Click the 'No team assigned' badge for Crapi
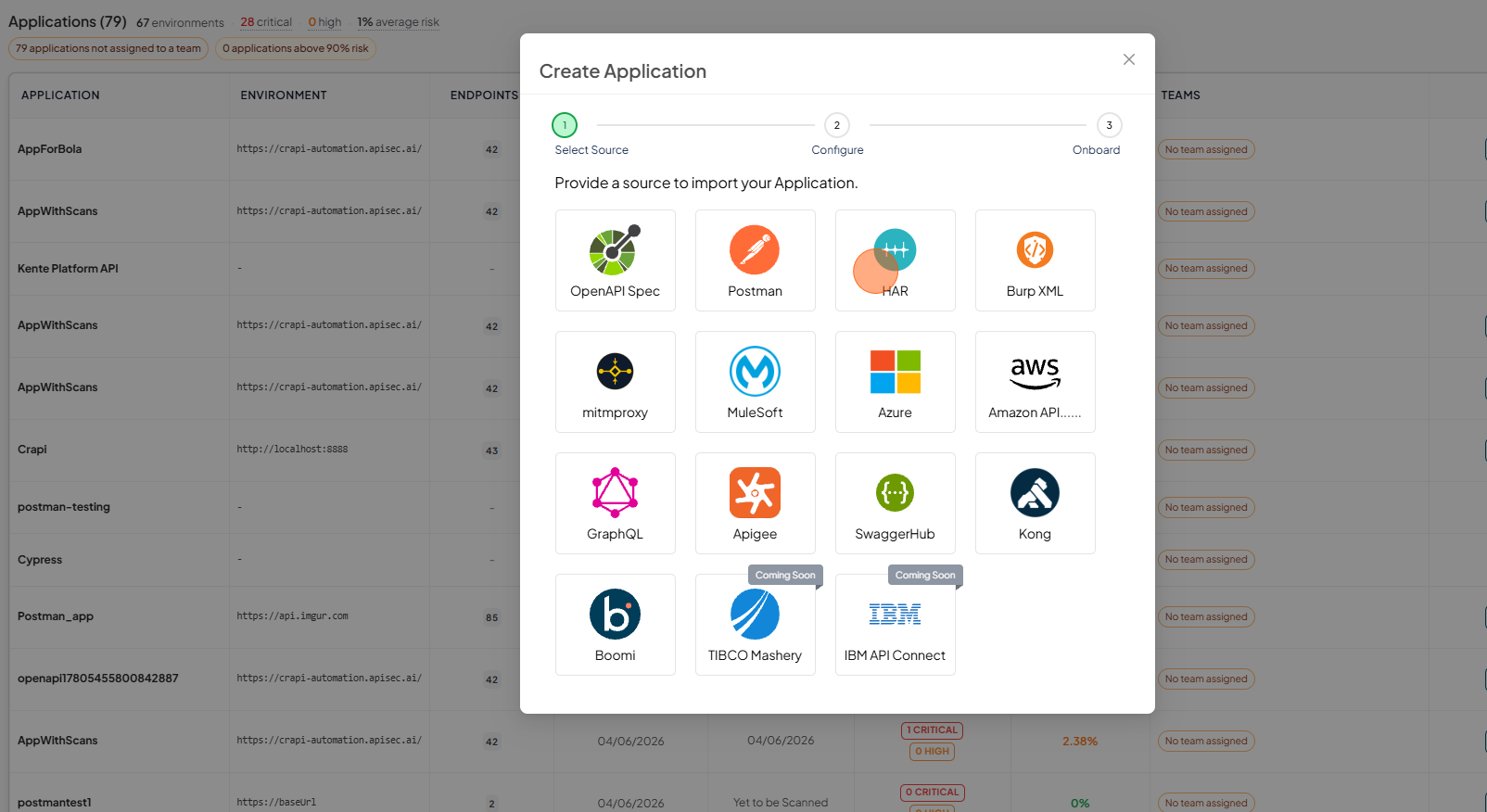Image resolution: width=1487 pixels, height=812 pixels. click(1206, 450)
